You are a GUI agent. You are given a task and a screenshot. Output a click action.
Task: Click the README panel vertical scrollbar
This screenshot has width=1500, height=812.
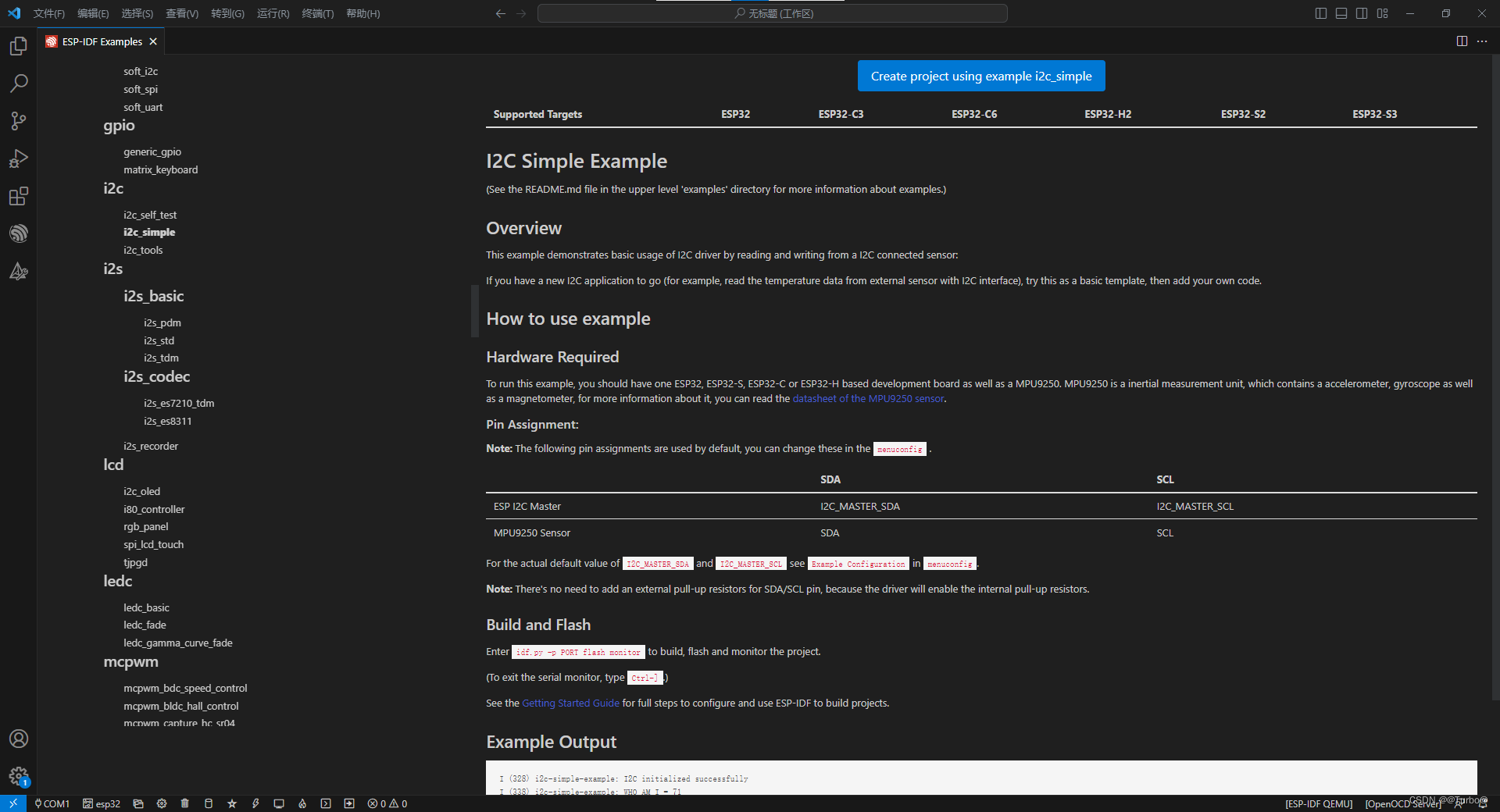(x=1495, y=377)
